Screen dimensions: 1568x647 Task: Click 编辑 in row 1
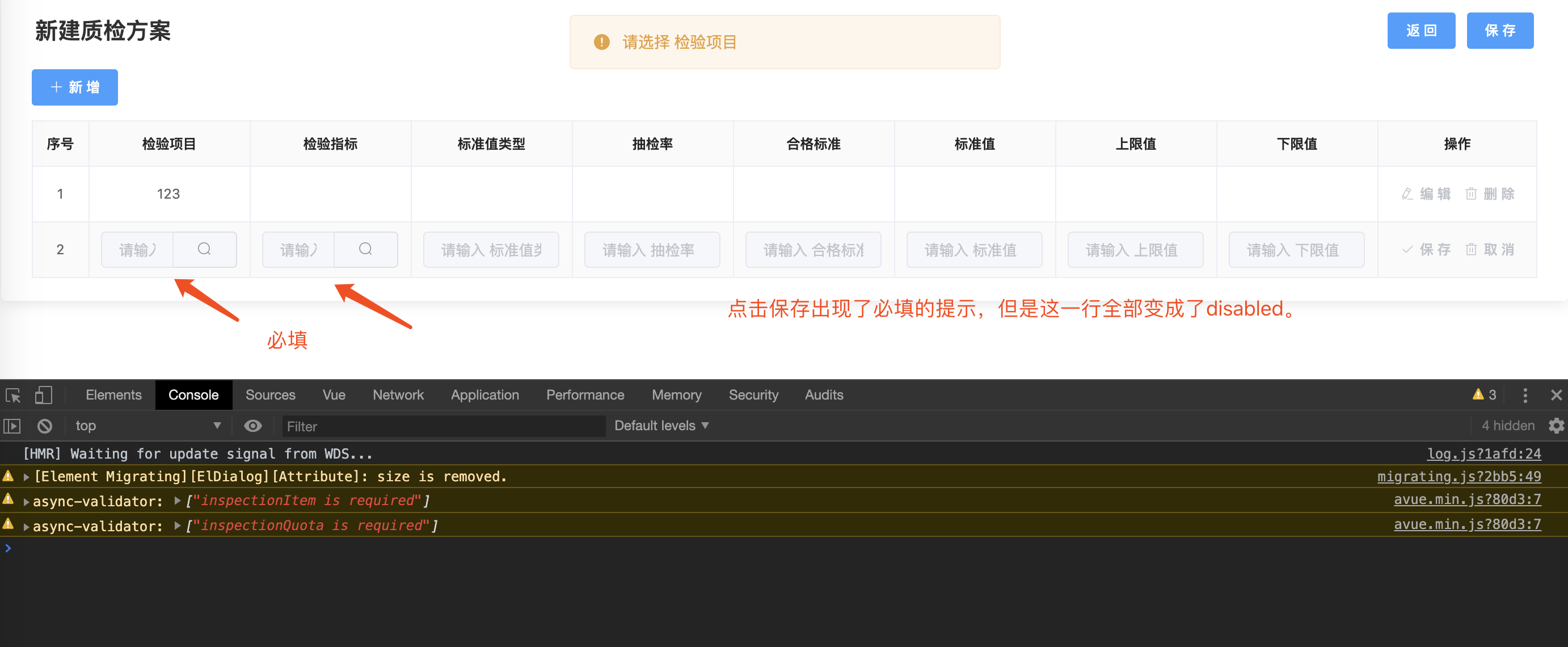1426,194
